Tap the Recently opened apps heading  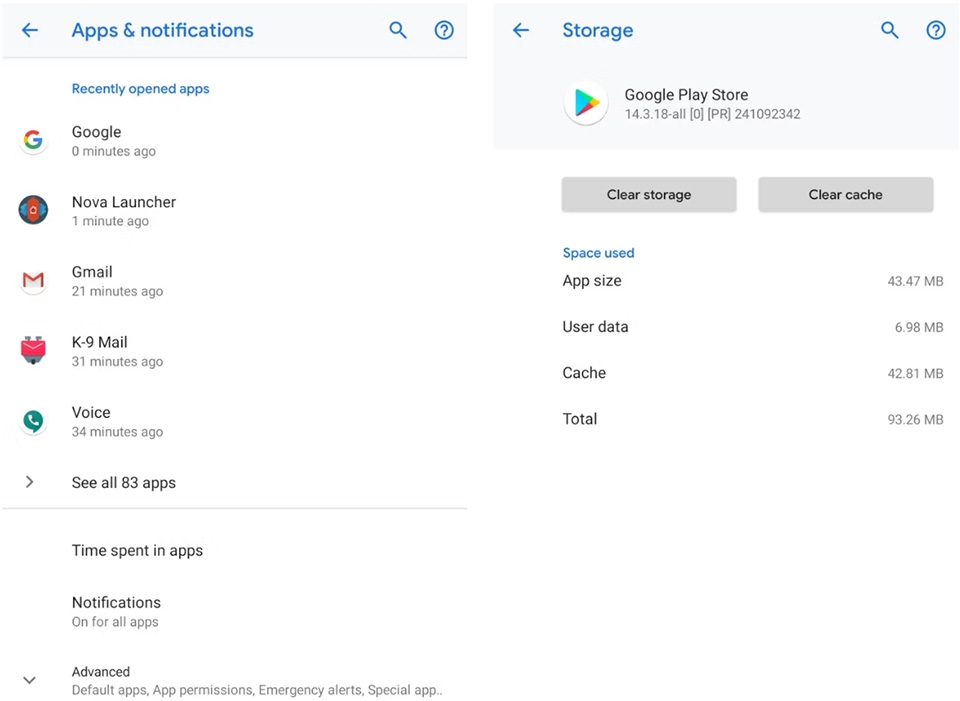140,89
